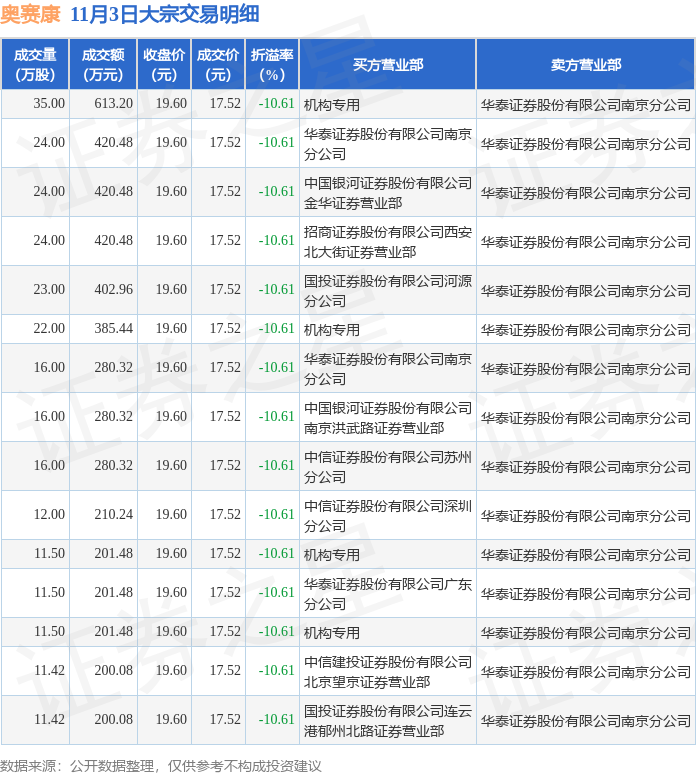Open buyer 中信证券 深圳分公司
This screenshot has width=696, height=775.
(387, 515)
